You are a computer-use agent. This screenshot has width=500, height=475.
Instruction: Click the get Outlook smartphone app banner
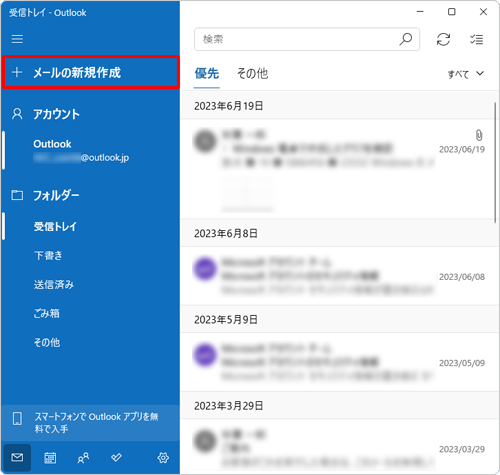coord(91,423)
